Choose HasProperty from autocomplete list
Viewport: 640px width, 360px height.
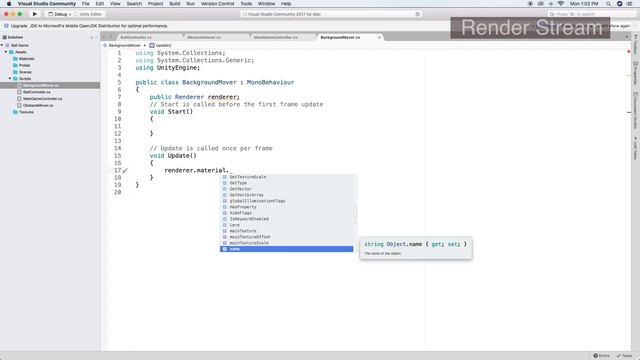286,207
